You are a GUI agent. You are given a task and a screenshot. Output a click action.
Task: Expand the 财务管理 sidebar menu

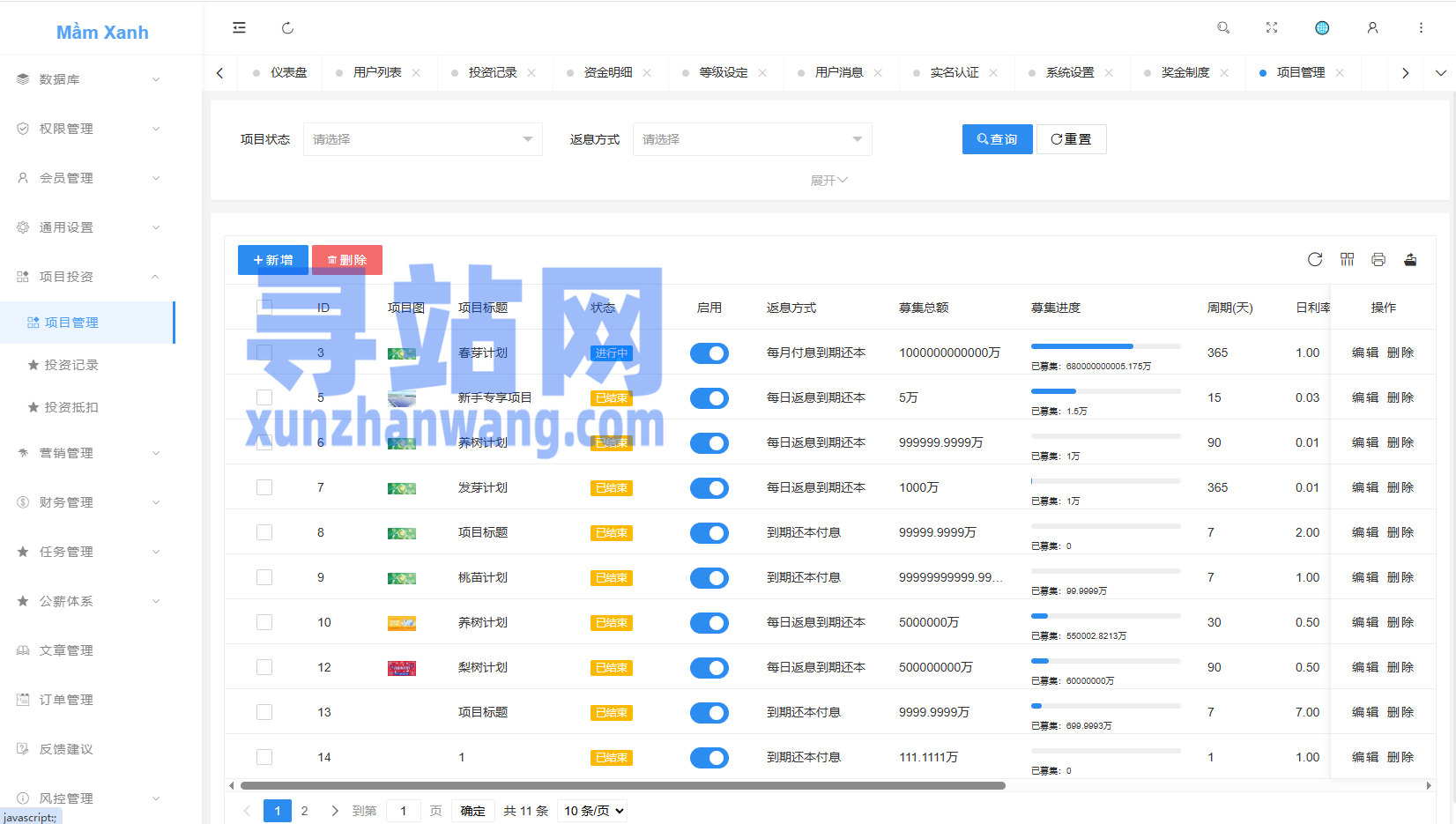(88, 502)
